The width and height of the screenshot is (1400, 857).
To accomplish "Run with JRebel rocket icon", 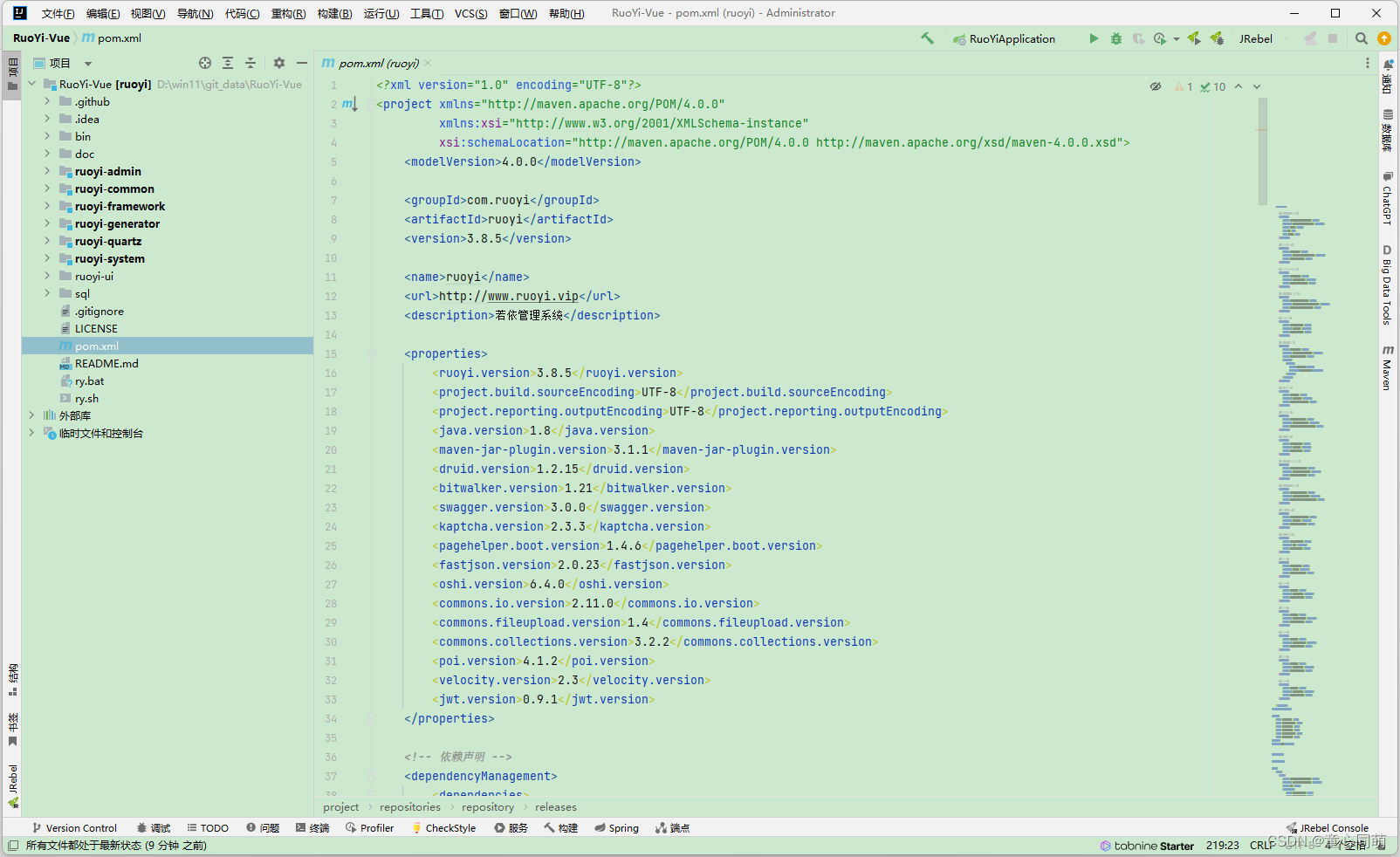I will [1194, 38].
